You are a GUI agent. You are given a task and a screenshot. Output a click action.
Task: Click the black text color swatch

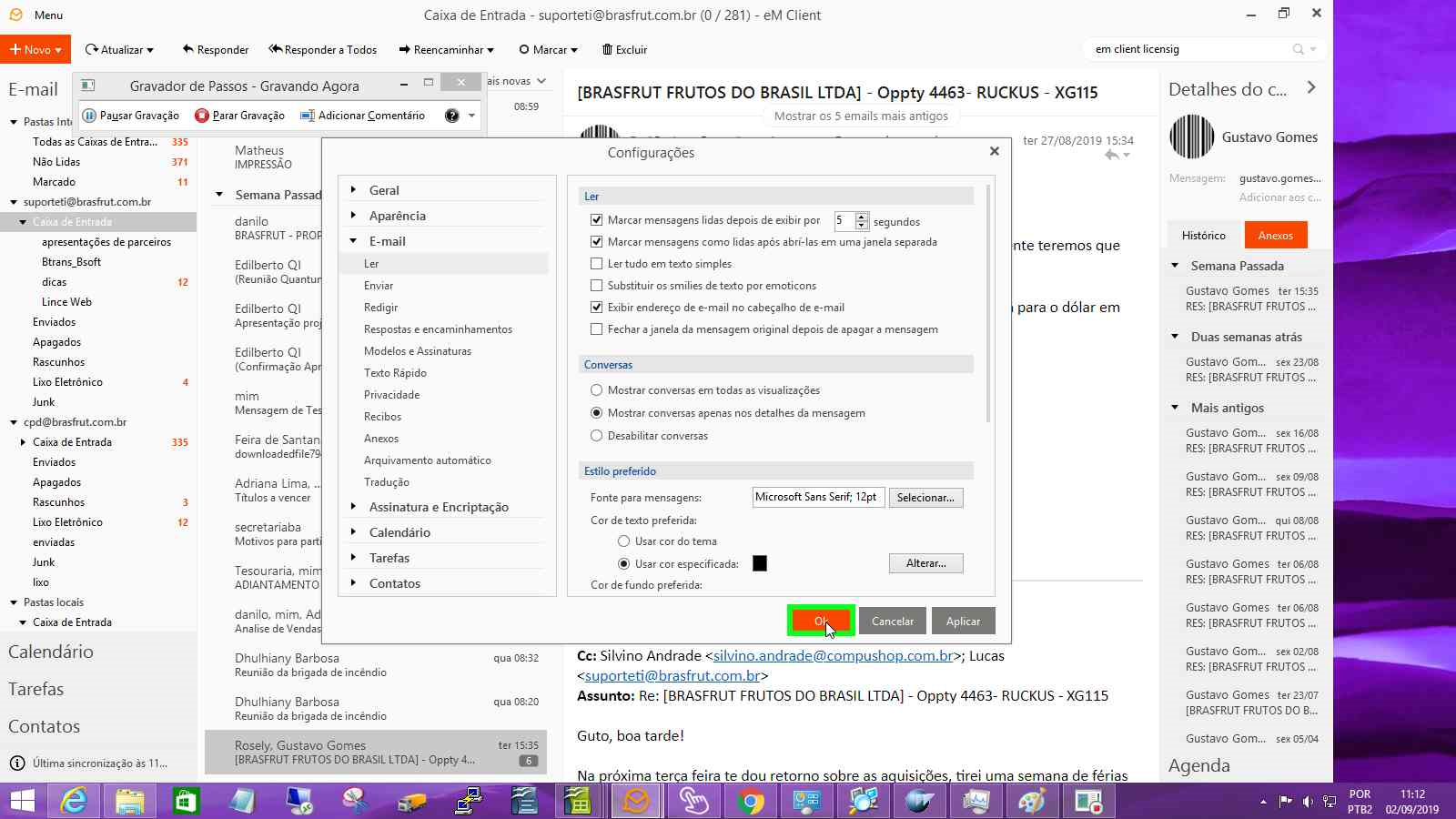[x=760, y=563]
